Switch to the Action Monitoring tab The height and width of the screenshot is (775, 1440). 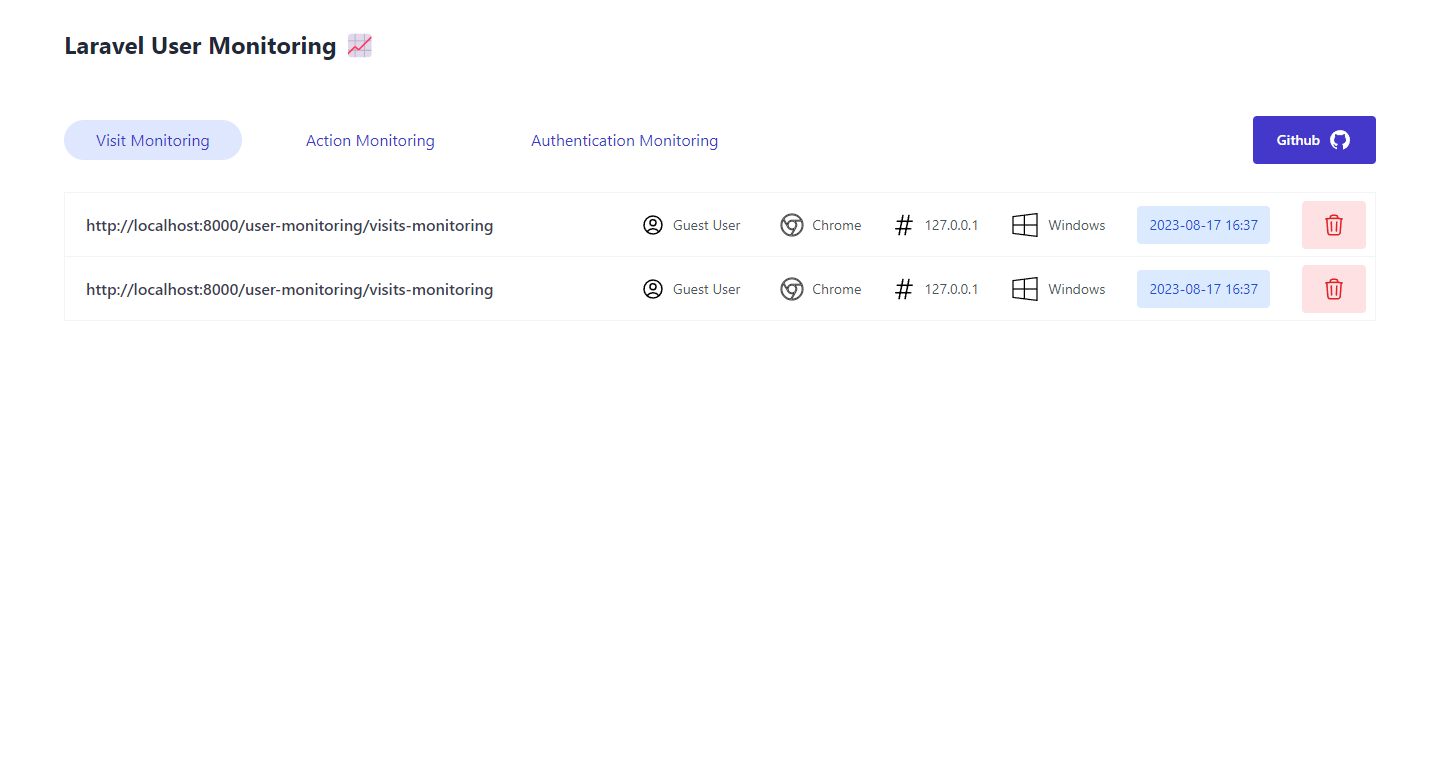pyautogui.click(x=370, y=140)
